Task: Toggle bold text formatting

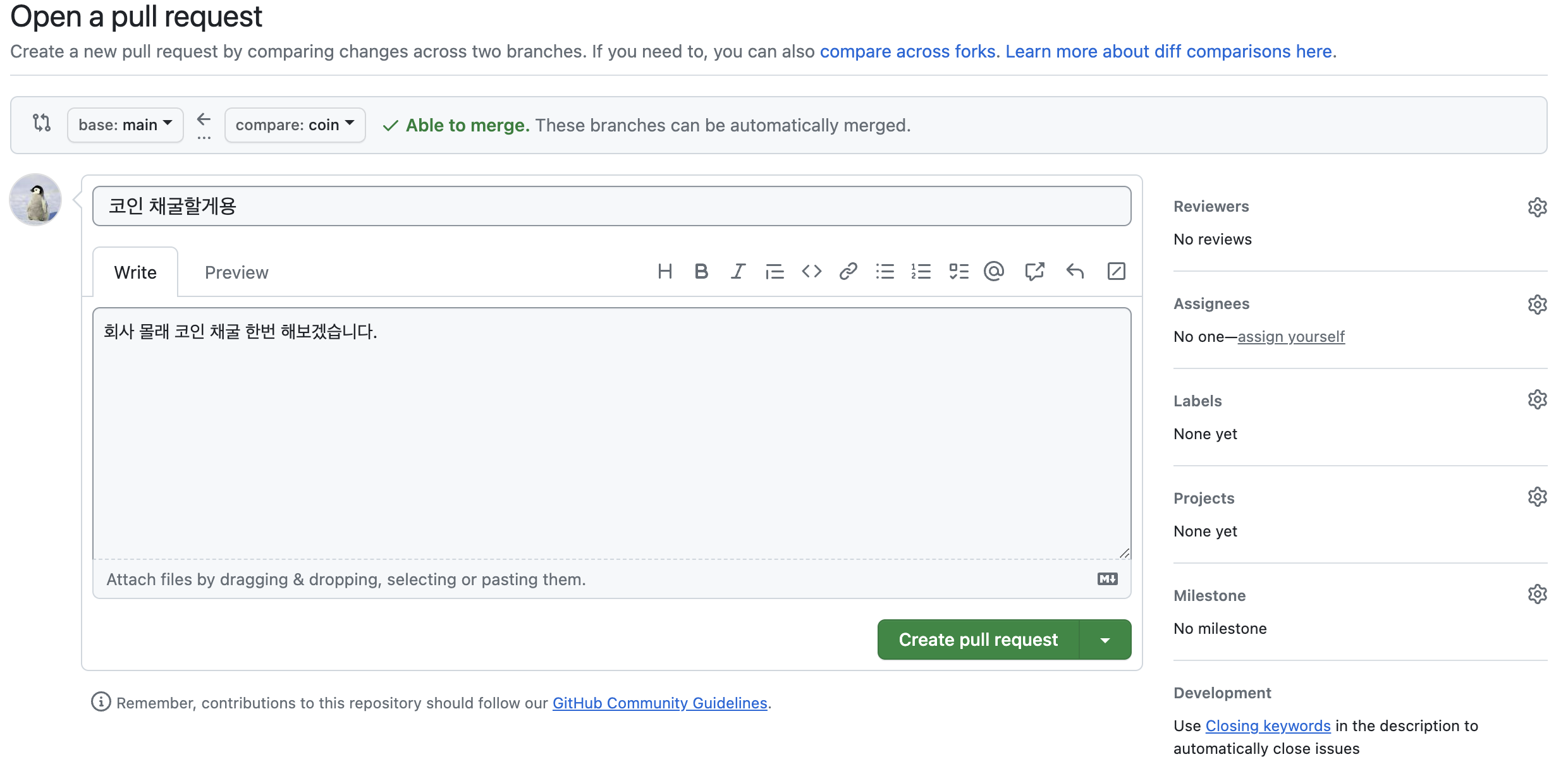Action: [701, 272]
